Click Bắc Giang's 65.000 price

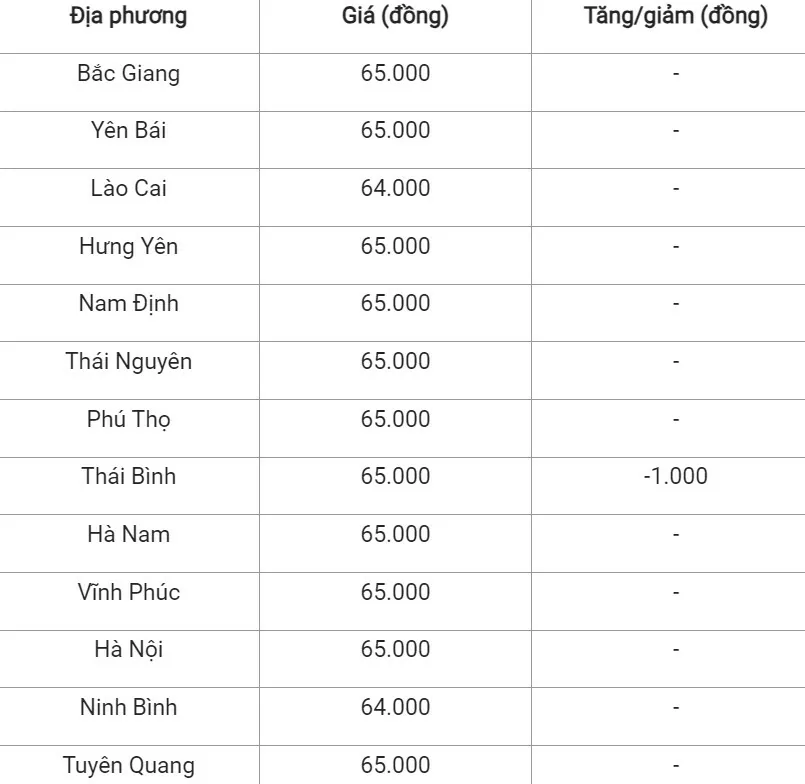tap(395, 74)
